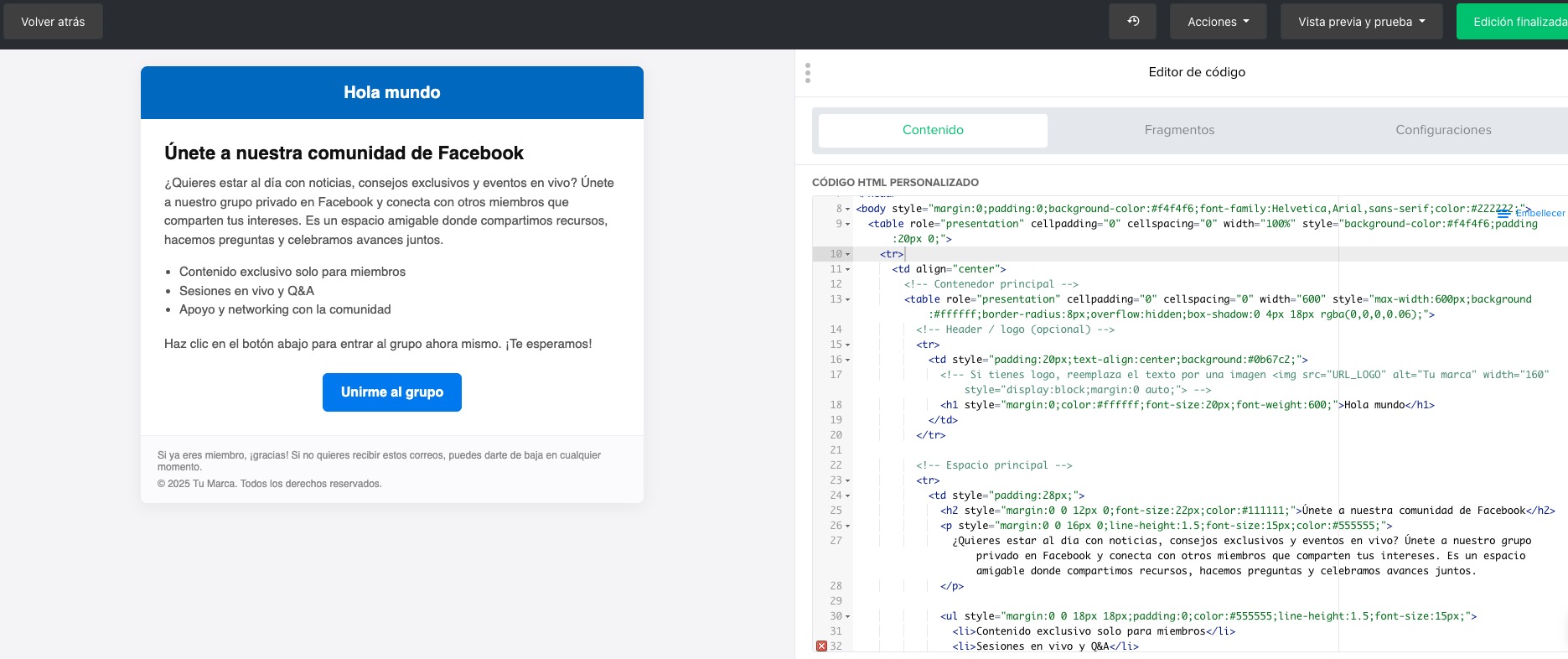Click the panel drag handle dots icon
This screenshot has width=1568, height=659.
point(808,73)
